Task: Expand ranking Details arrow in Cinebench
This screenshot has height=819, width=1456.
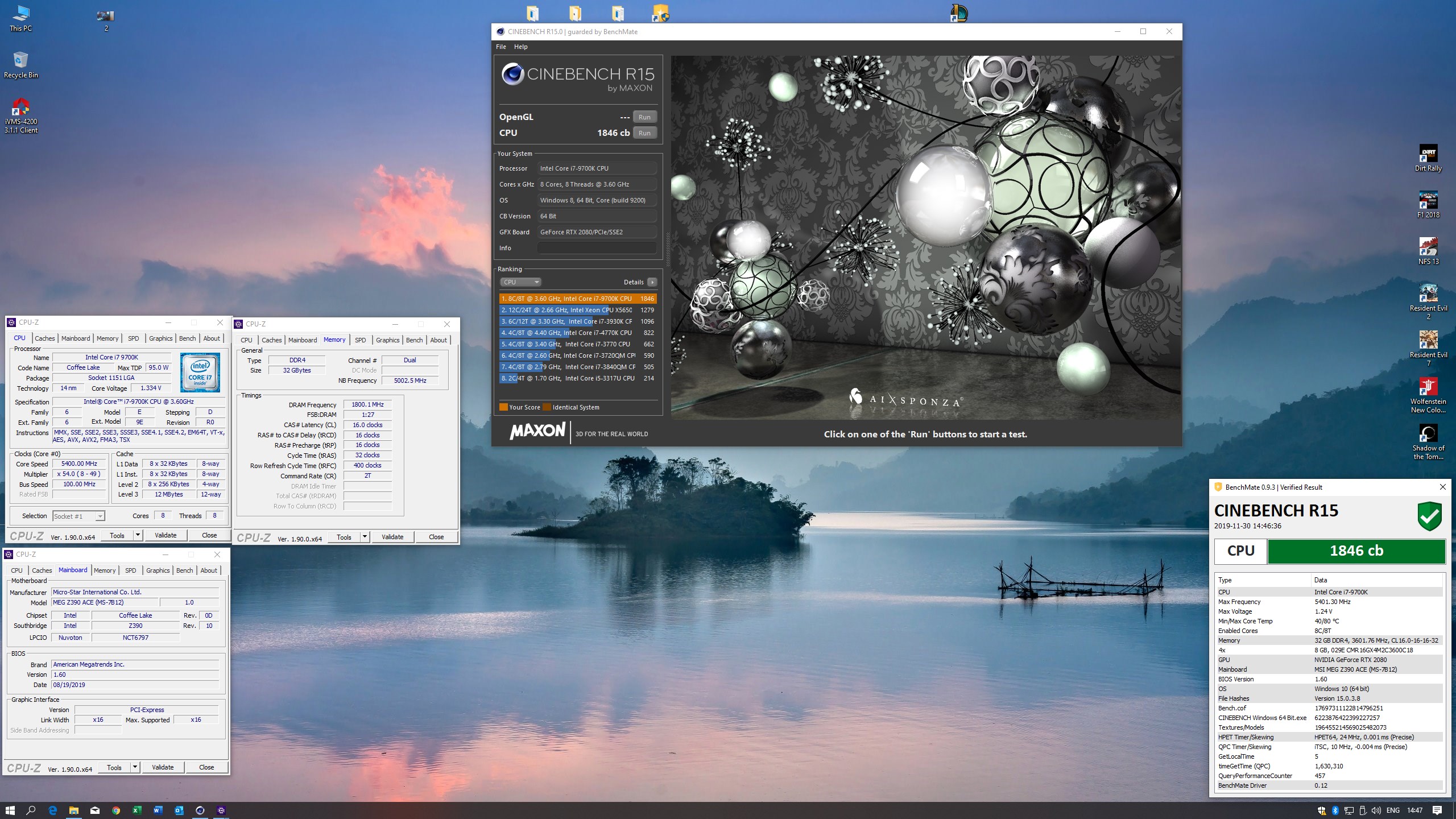Action: [x=652, y=282]
